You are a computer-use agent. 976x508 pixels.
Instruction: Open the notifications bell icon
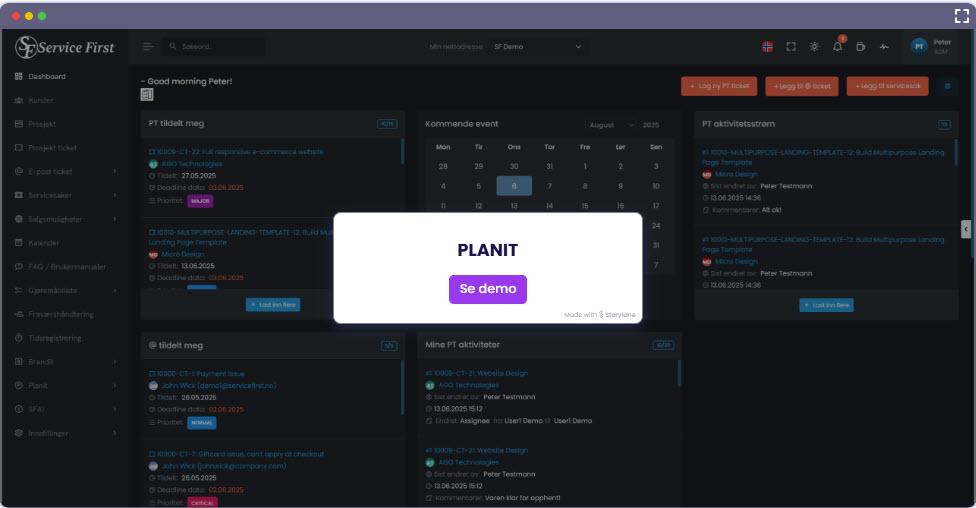pyautogui.click(x=837, y=47)
